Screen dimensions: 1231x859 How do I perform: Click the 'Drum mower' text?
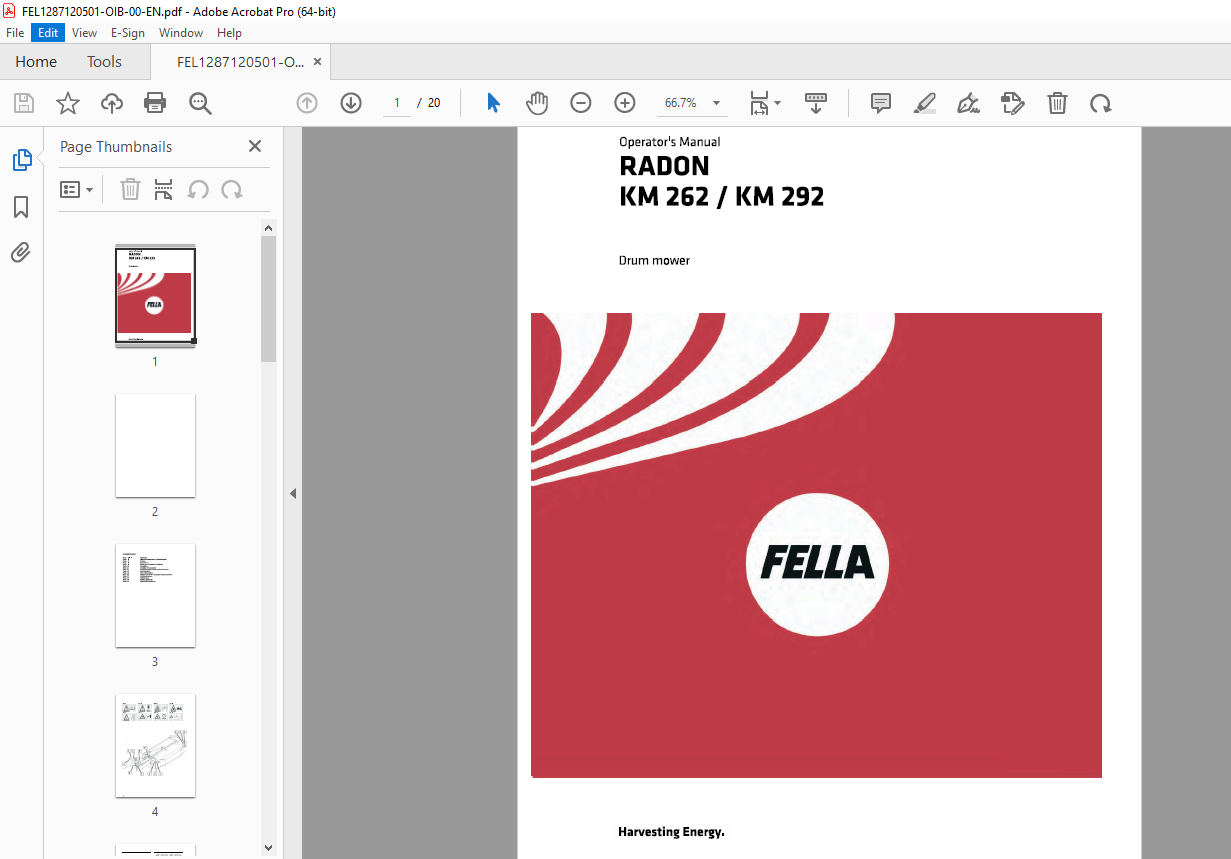(654, 261)
